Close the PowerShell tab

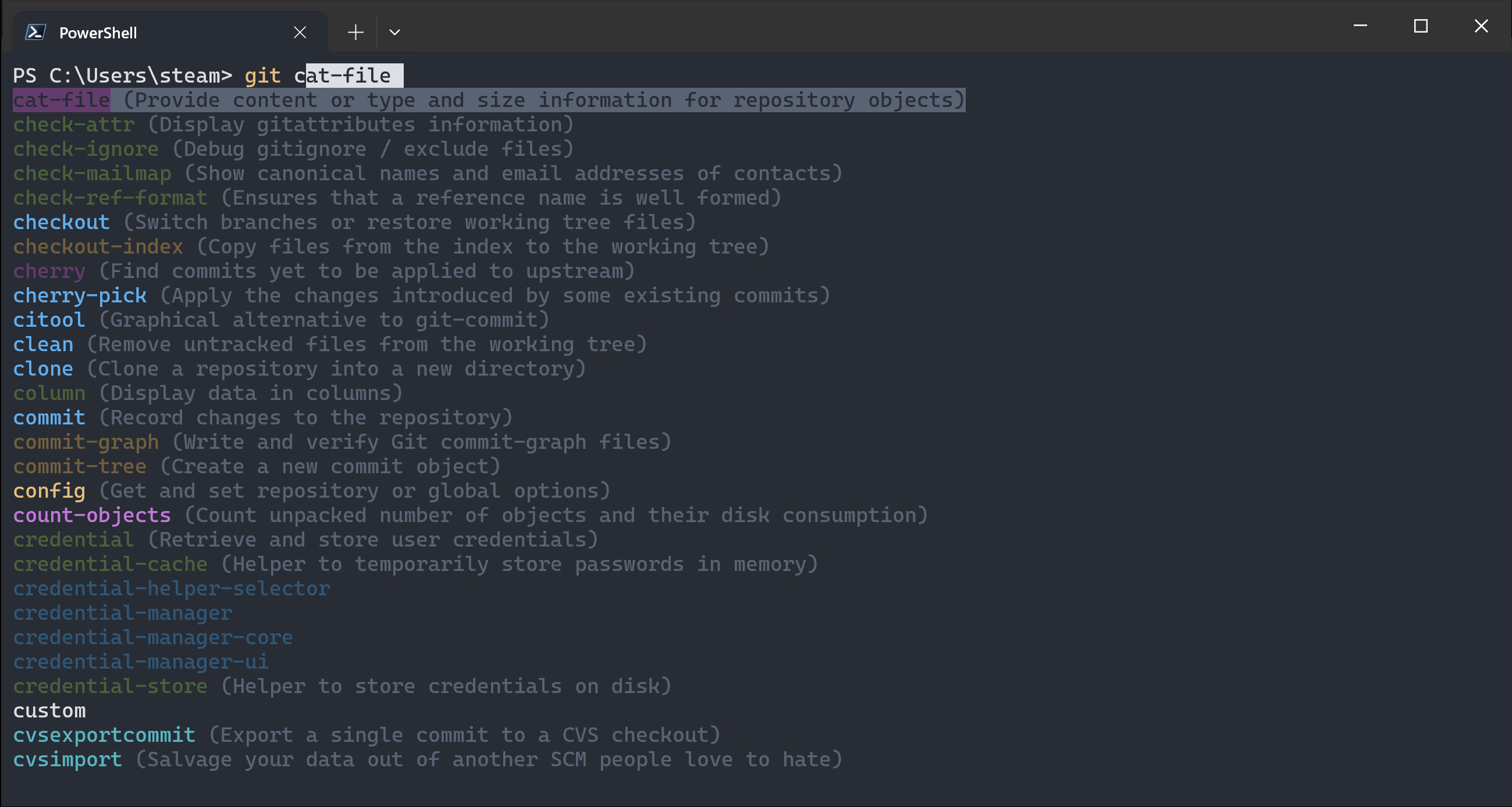[300, 32]
